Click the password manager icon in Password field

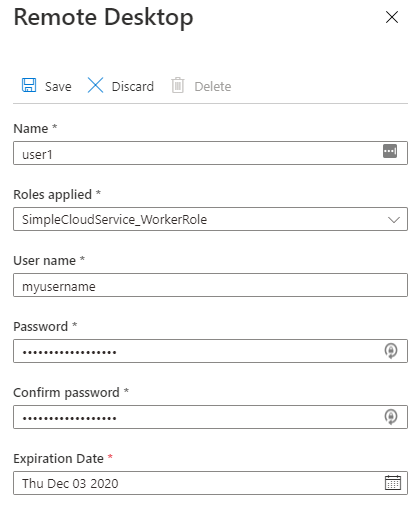391,351
